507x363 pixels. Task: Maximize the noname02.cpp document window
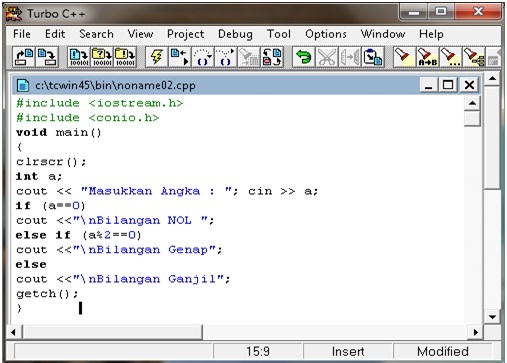coord(448,85)
